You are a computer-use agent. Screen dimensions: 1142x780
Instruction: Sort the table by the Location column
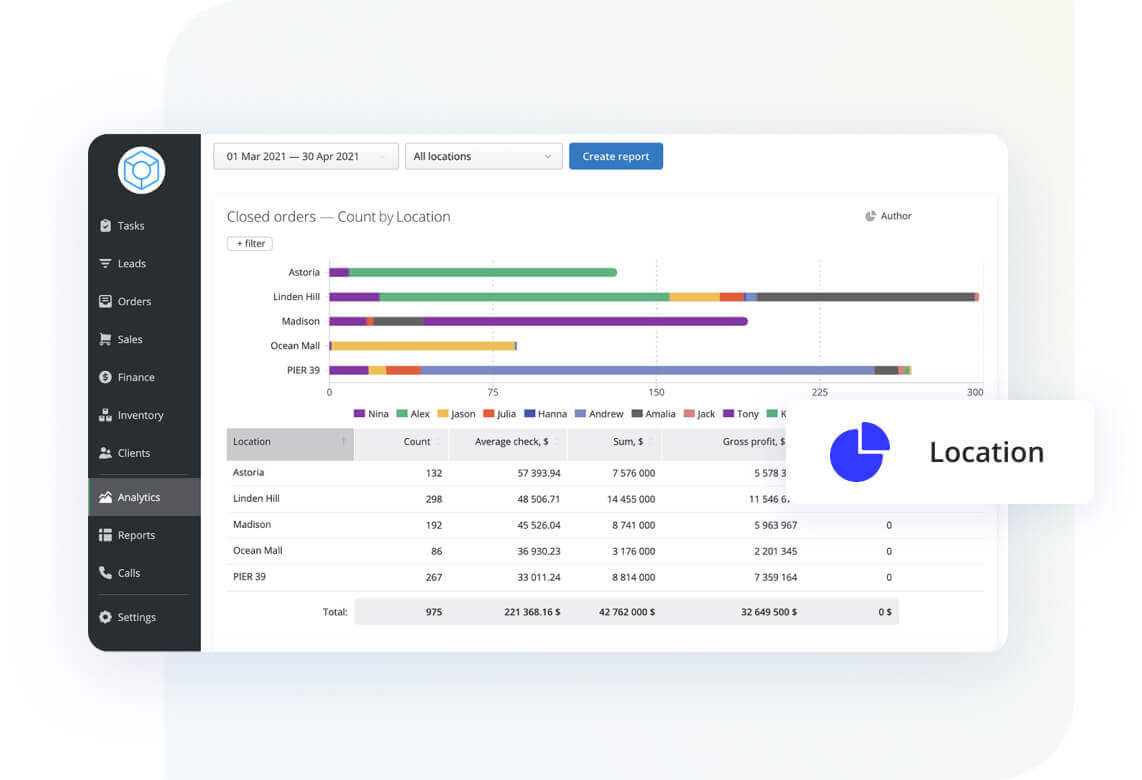pyautogui.click(x=289, y=442)
